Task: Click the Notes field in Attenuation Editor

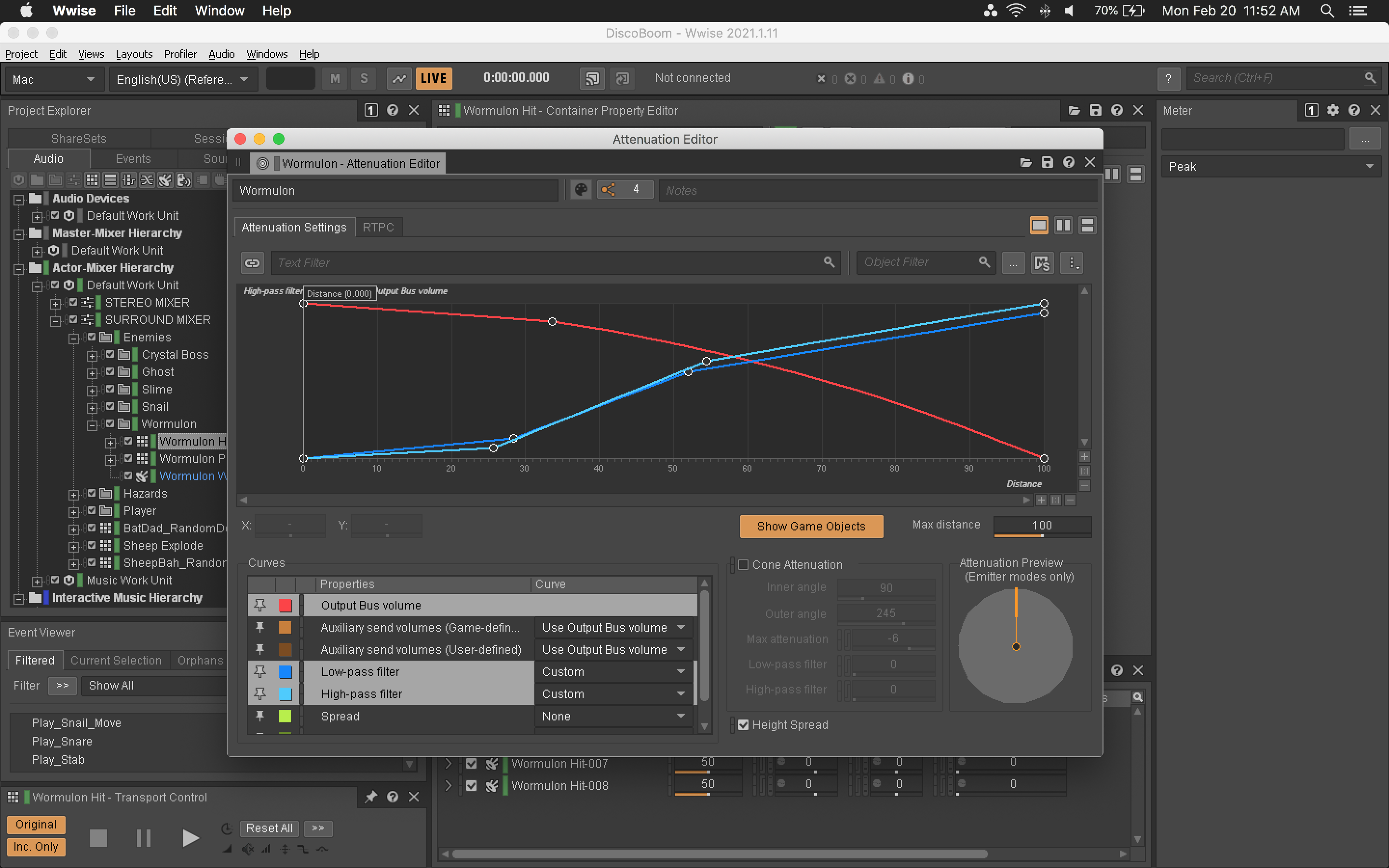Action: (x=878, y=190)
